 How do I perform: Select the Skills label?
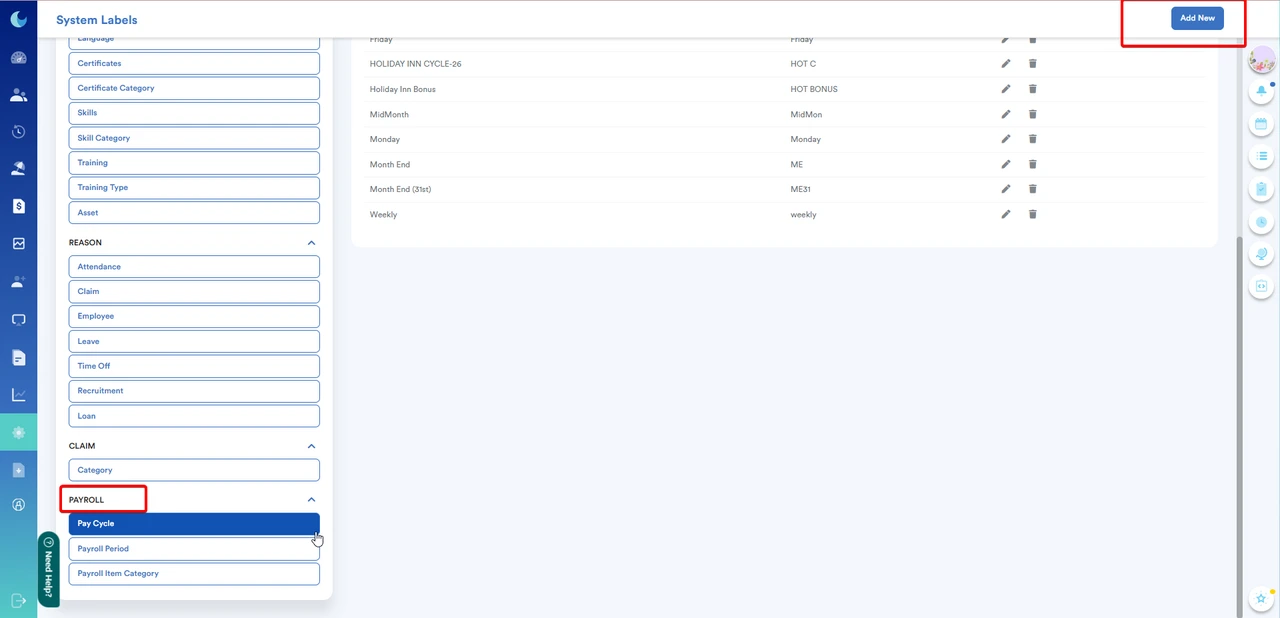pos(194,113)
